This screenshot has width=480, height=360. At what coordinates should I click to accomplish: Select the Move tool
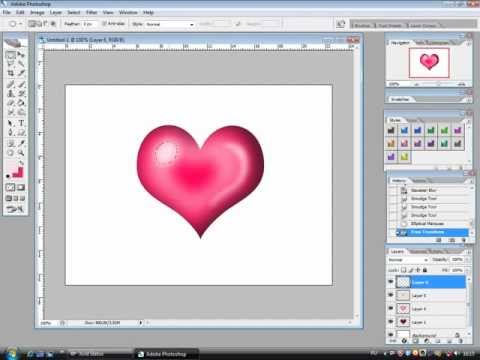point(21,55)
